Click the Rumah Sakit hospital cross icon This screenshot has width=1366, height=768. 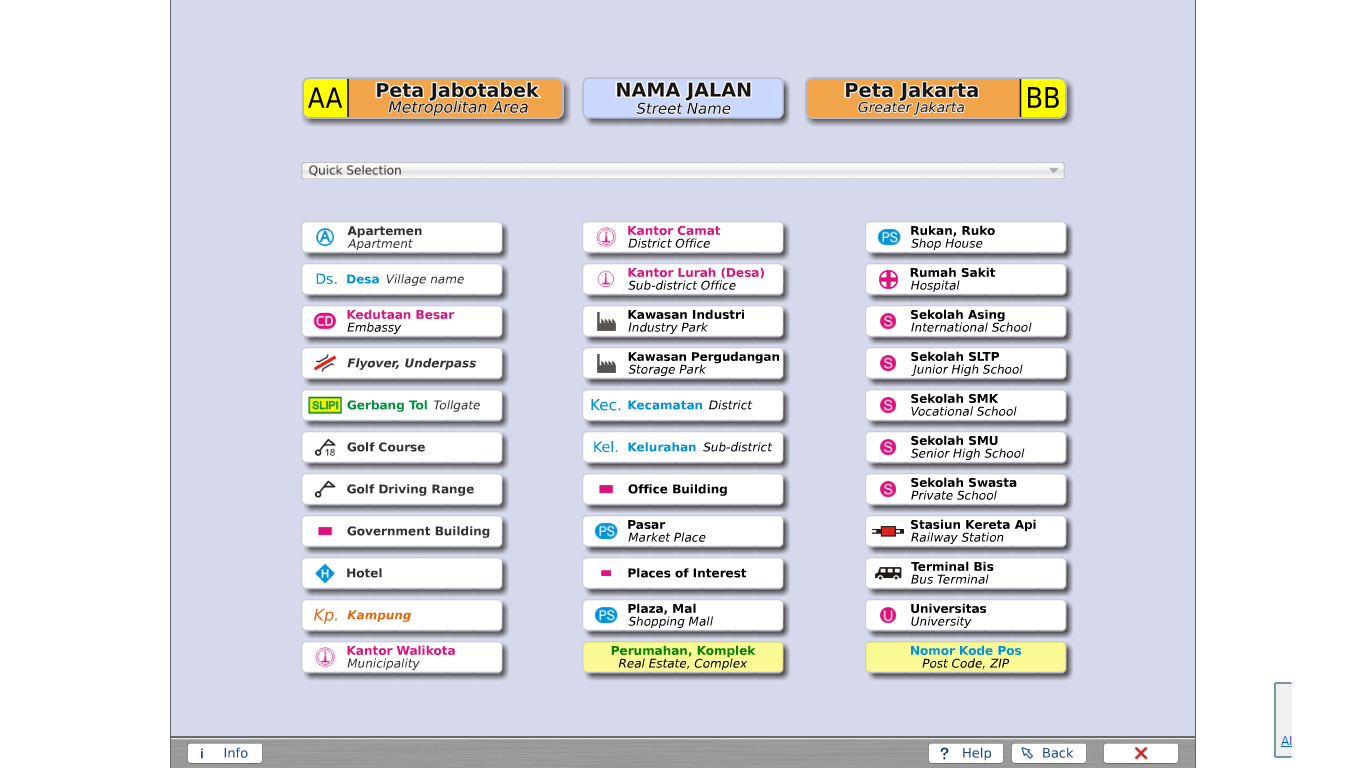pyautogui.click(x=888, y=279)
